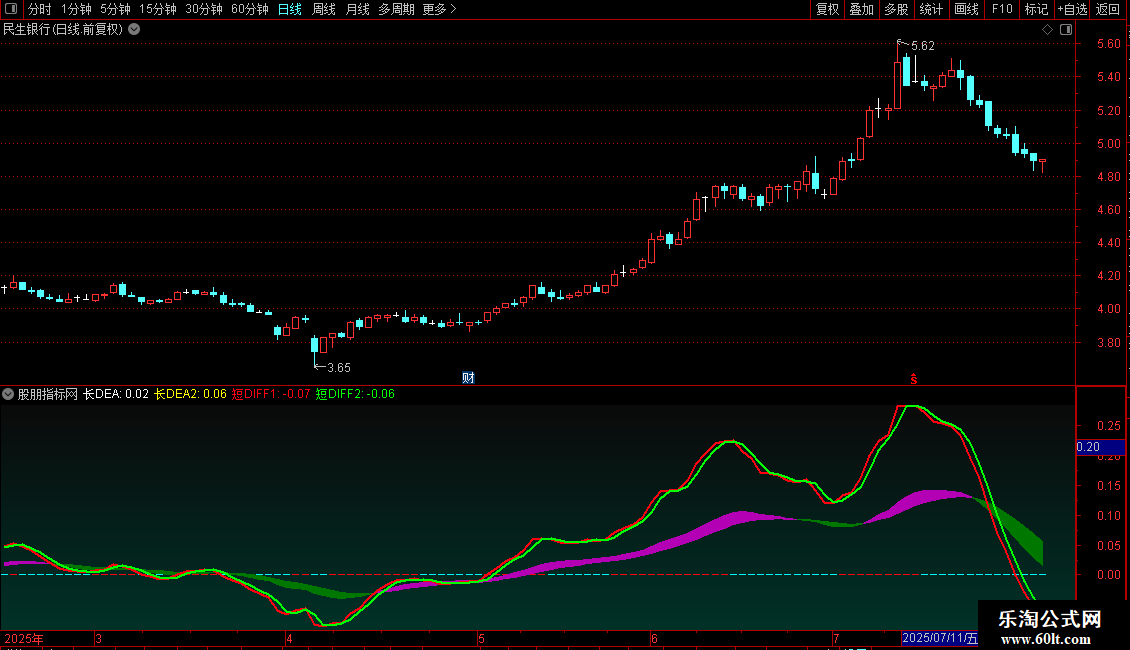Toggle the left sidebar panel icon
The height and width of the screenshot is (650, 1130).
(11, 9)
